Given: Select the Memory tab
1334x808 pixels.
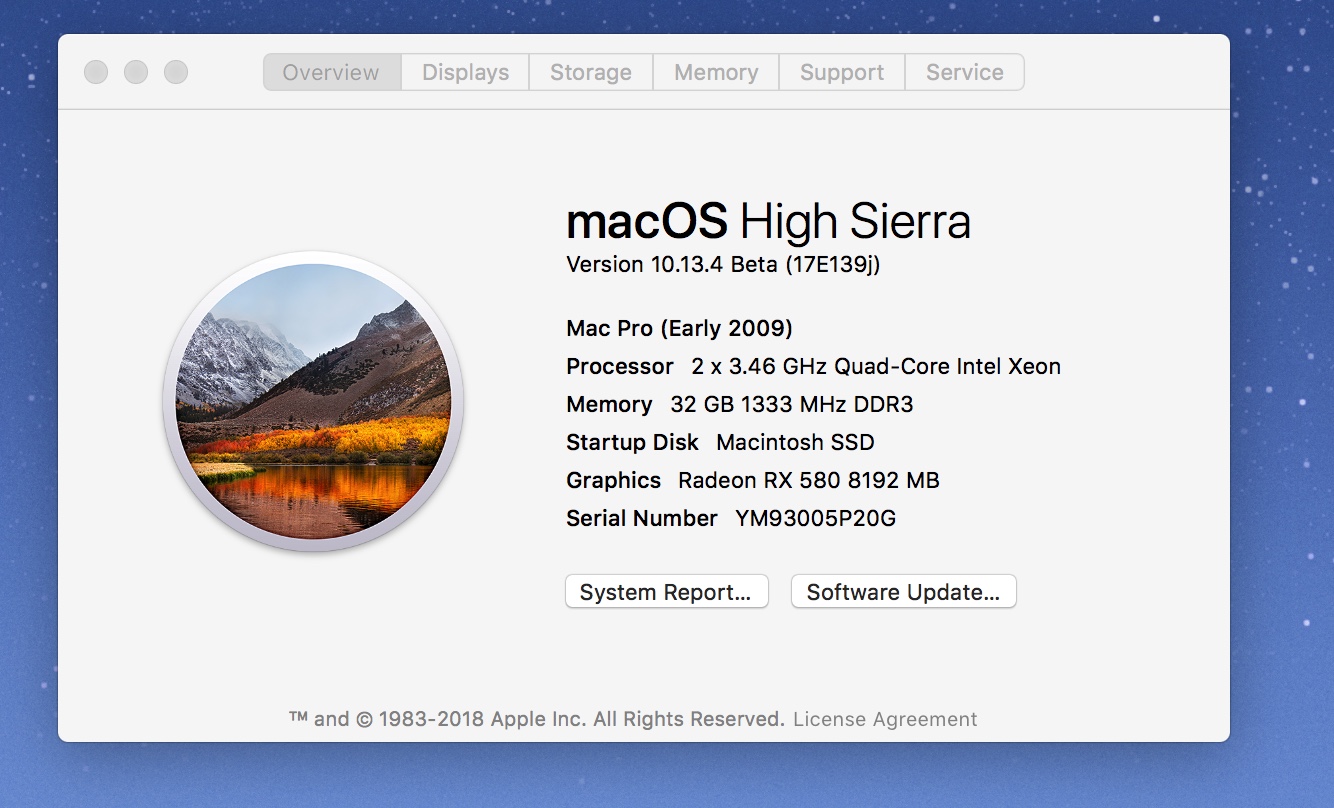Looking at the screenshot, I should (716, 72).
